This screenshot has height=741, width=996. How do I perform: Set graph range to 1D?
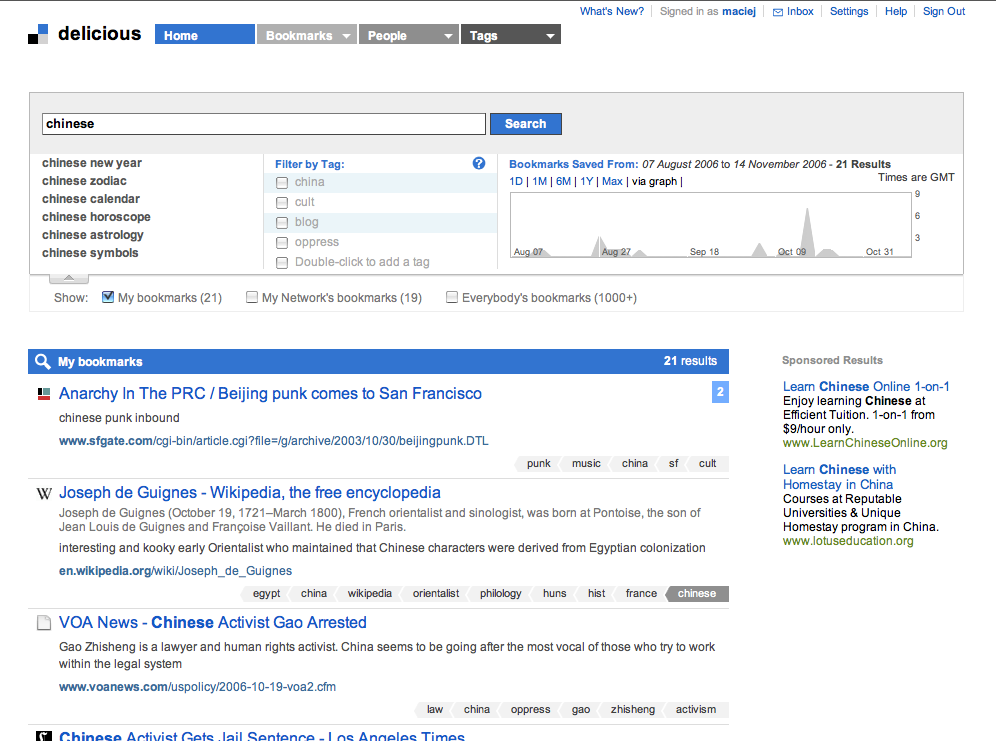(x=516, y=182)
